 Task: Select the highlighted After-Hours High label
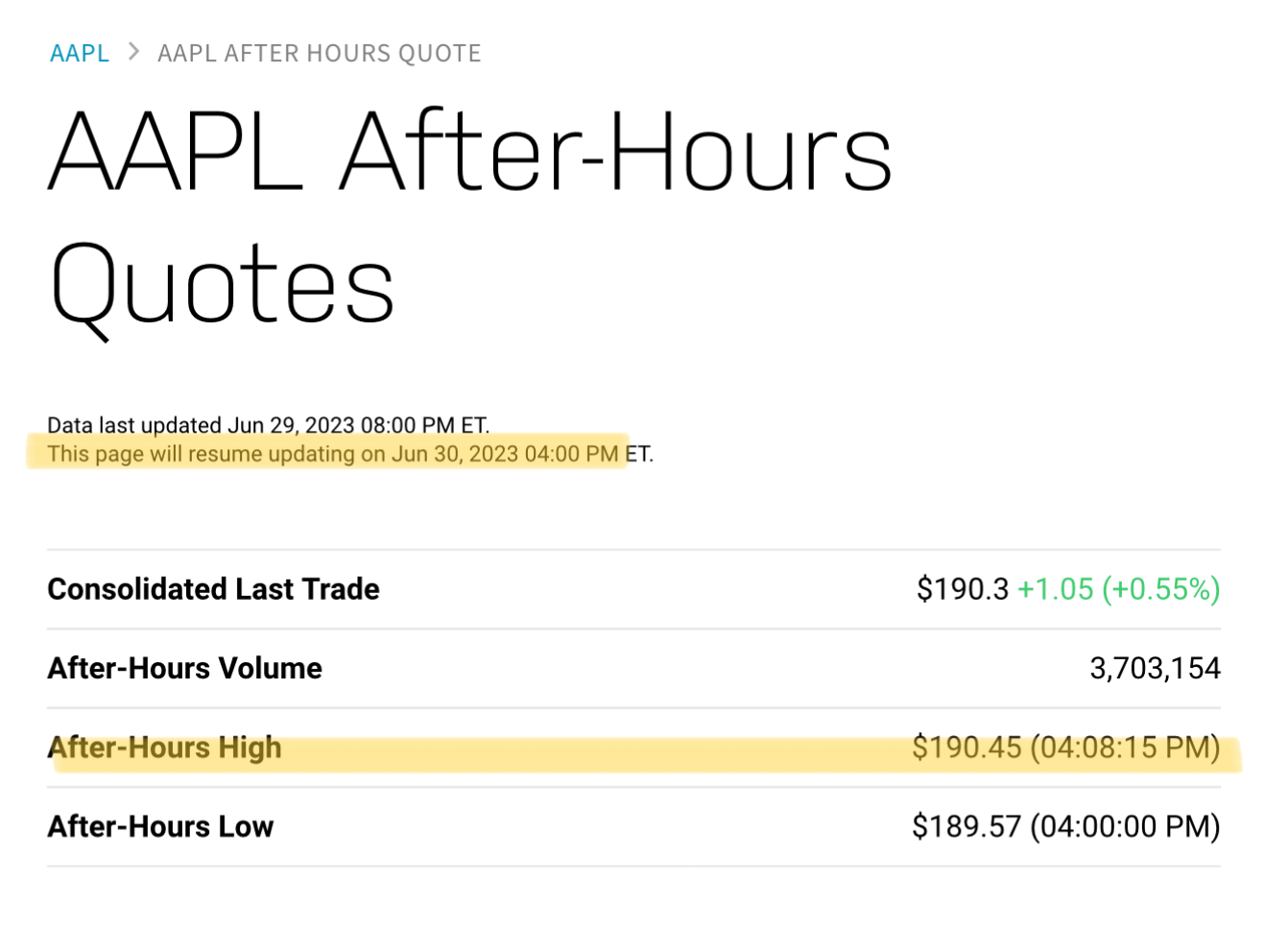tap(165, 748)
